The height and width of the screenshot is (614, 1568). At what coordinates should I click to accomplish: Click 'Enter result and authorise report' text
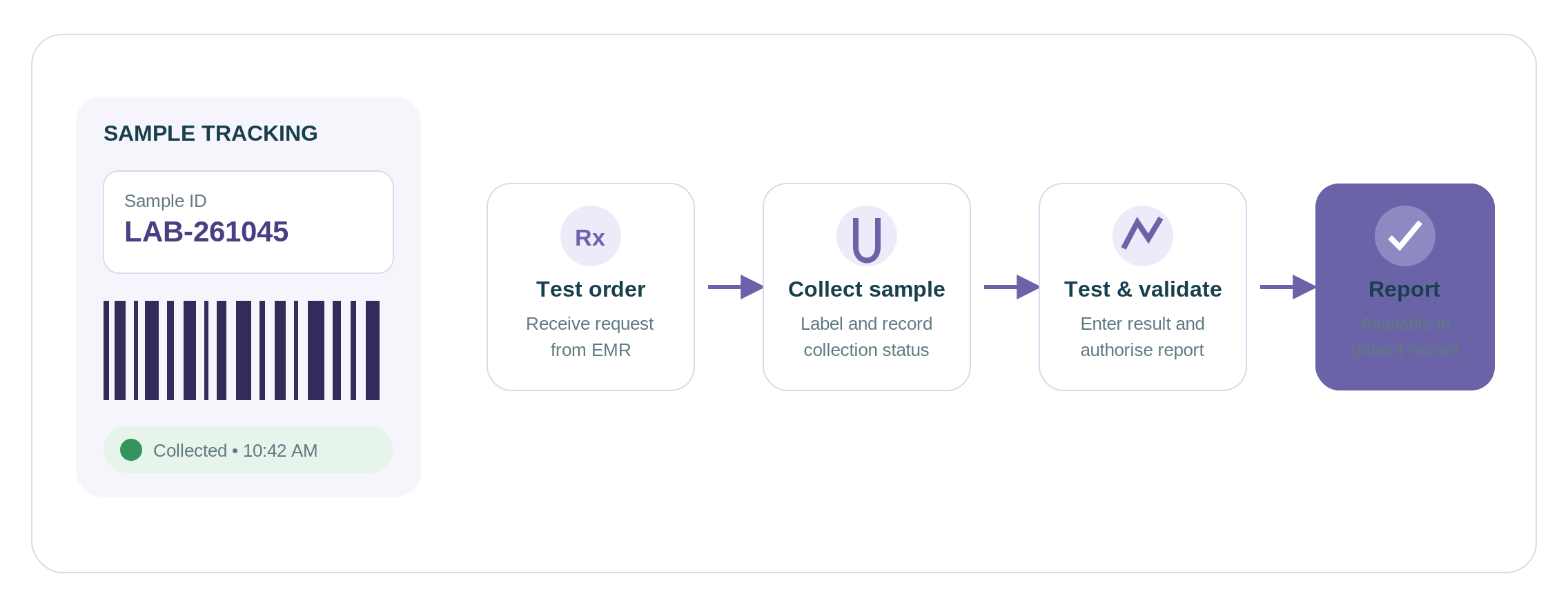click(1142, 337)
